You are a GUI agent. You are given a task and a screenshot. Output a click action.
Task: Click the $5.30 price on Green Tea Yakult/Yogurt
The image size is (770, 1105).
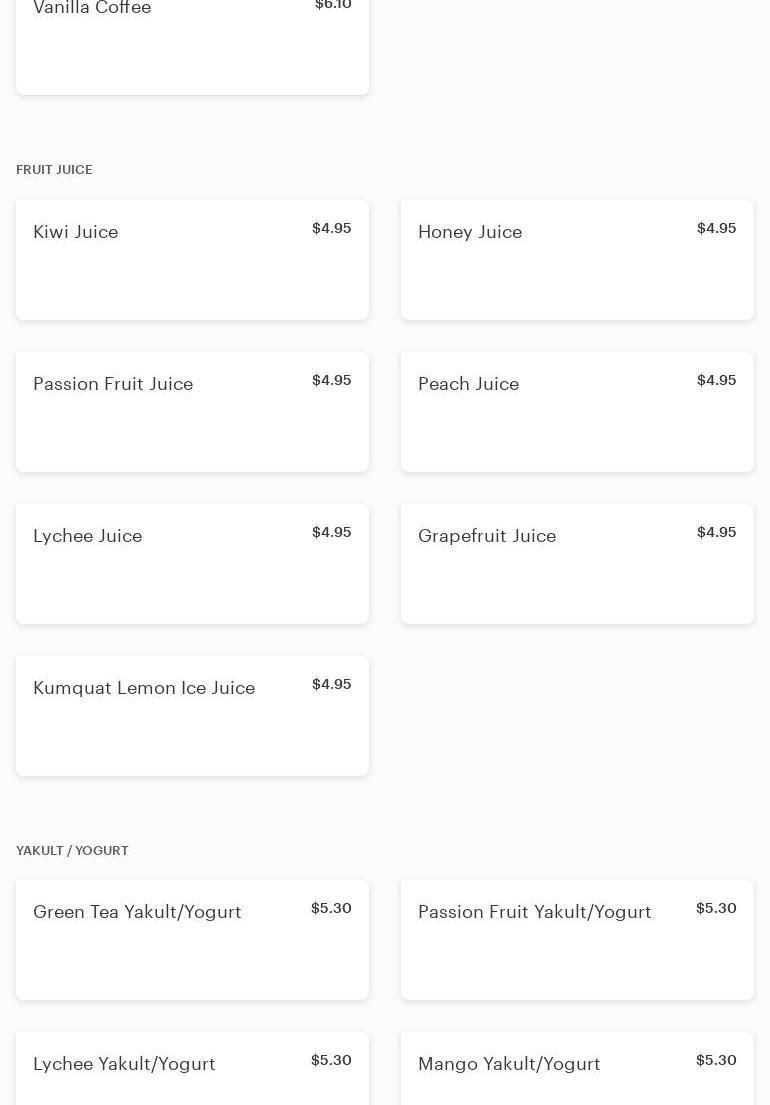[x=331, y=908]
